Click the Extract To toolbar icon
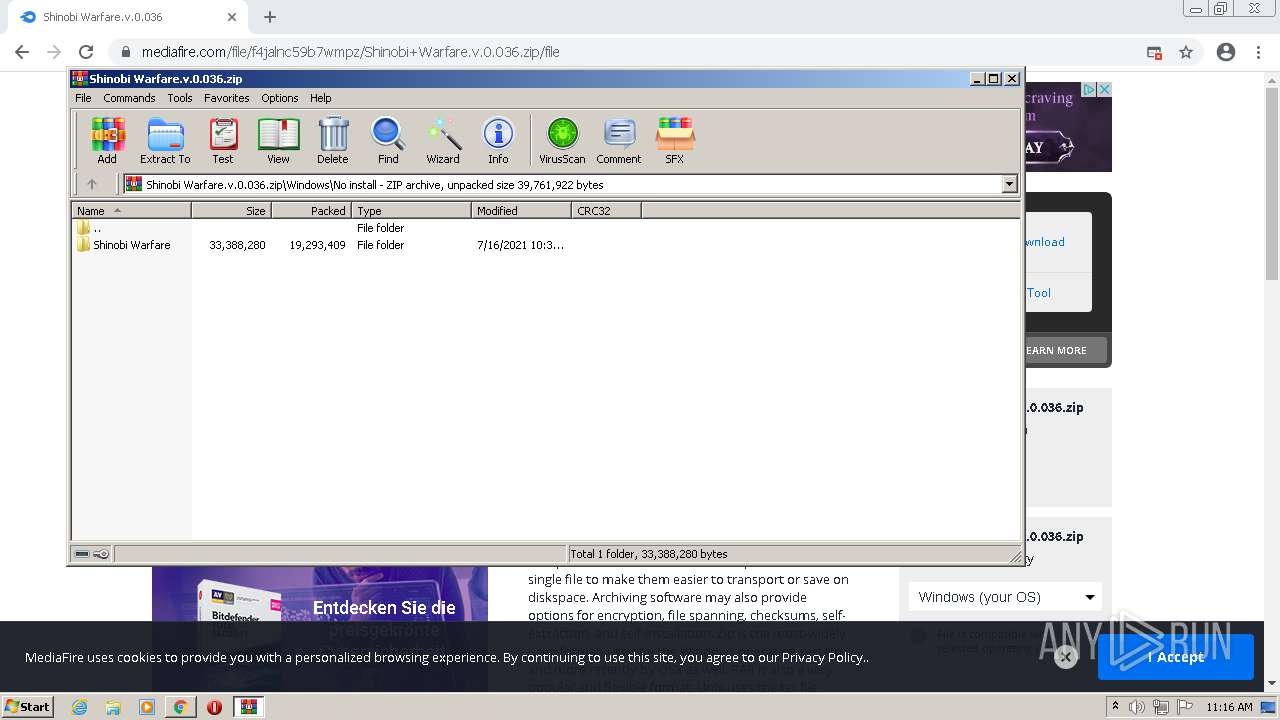This screenshot has height=720, width=1280. tap(165, 140)
